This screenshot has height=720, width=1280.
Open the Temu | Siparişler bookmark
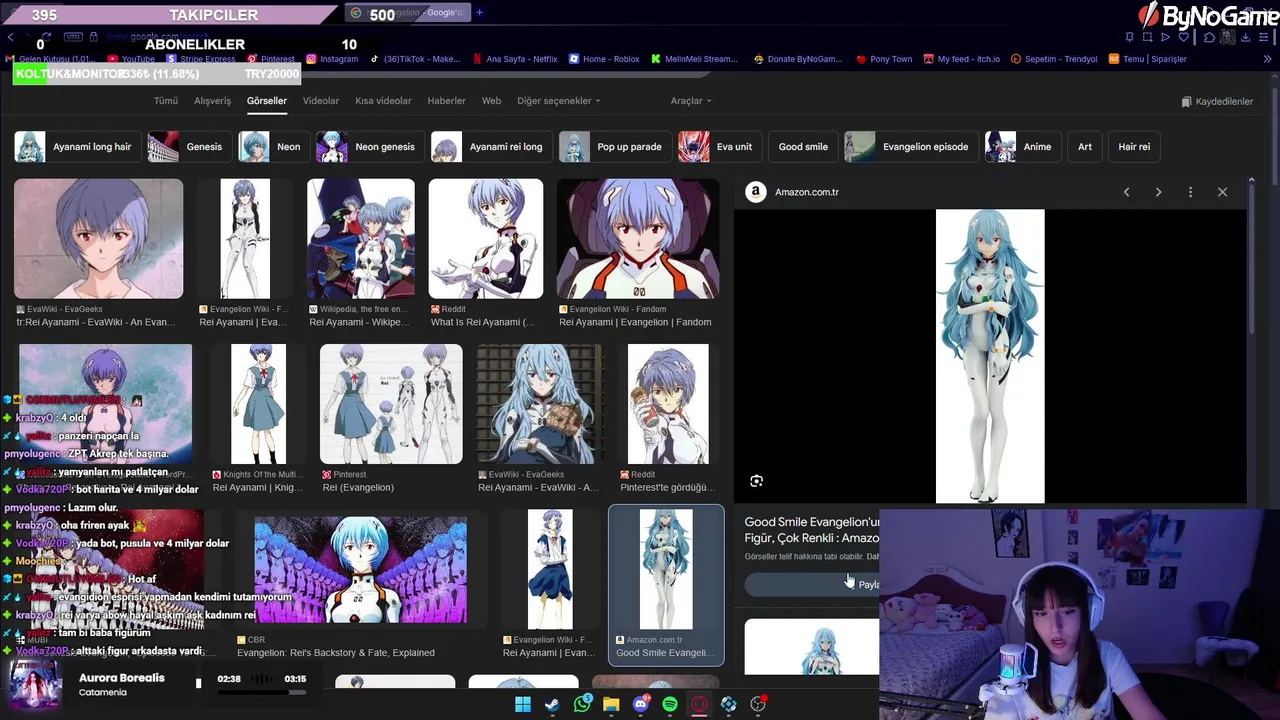[1147, 59]
